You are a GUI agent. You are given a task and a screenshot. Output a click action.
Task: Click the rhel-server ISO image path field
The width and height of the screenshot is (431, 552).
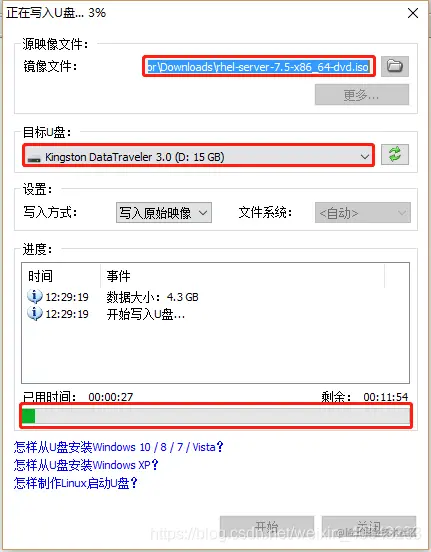tap(259, 66)
